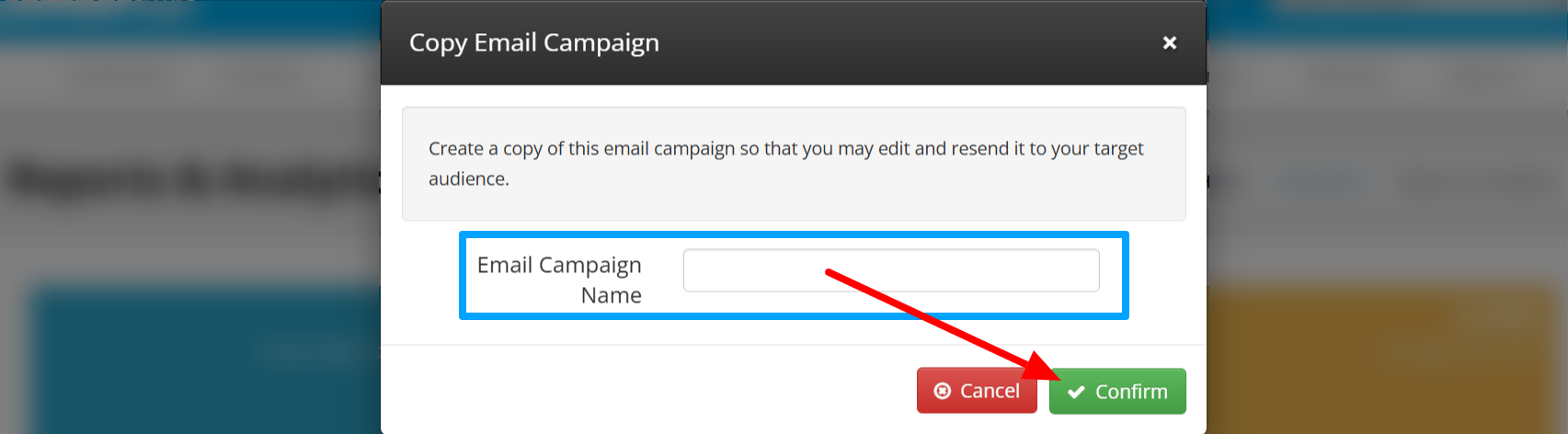Click the Copy Email Campaign title text
1568x434 pixels.
coord(534,43)
